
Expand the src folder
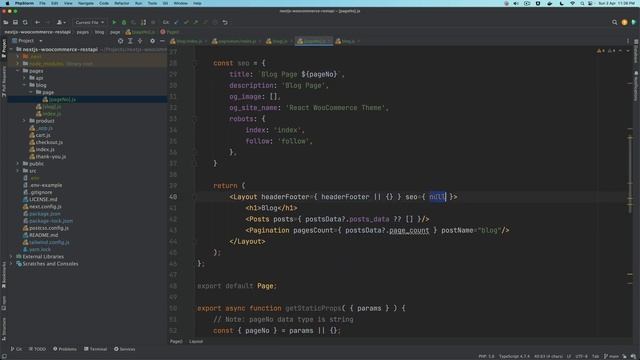18,171
